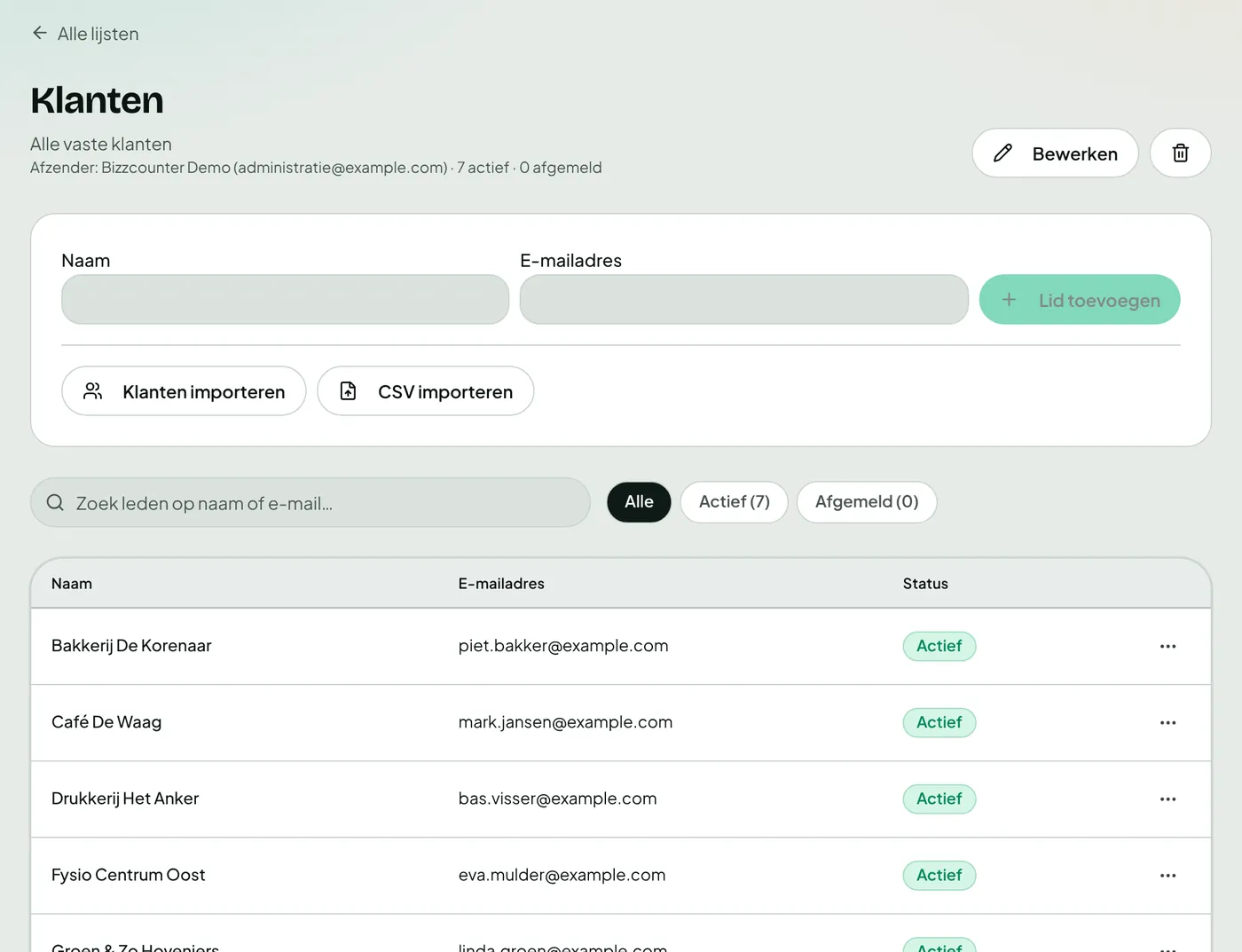Open options menu for Drukkerij Het Anker
Image resolution: width=1242 pixels, height=952 pixels.
coord(1167,799)
